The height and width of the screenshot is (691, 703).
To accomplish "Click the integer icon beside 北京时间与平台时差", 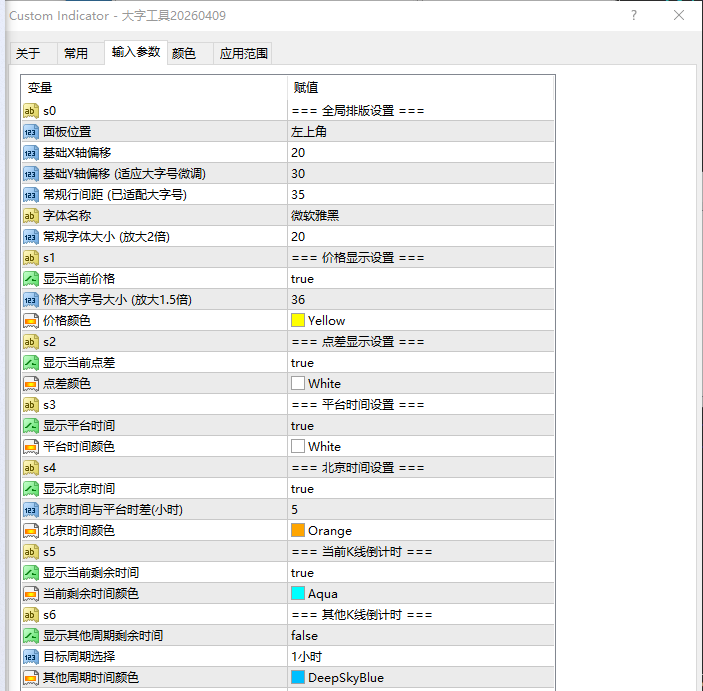I will click(x=30, y=510).
